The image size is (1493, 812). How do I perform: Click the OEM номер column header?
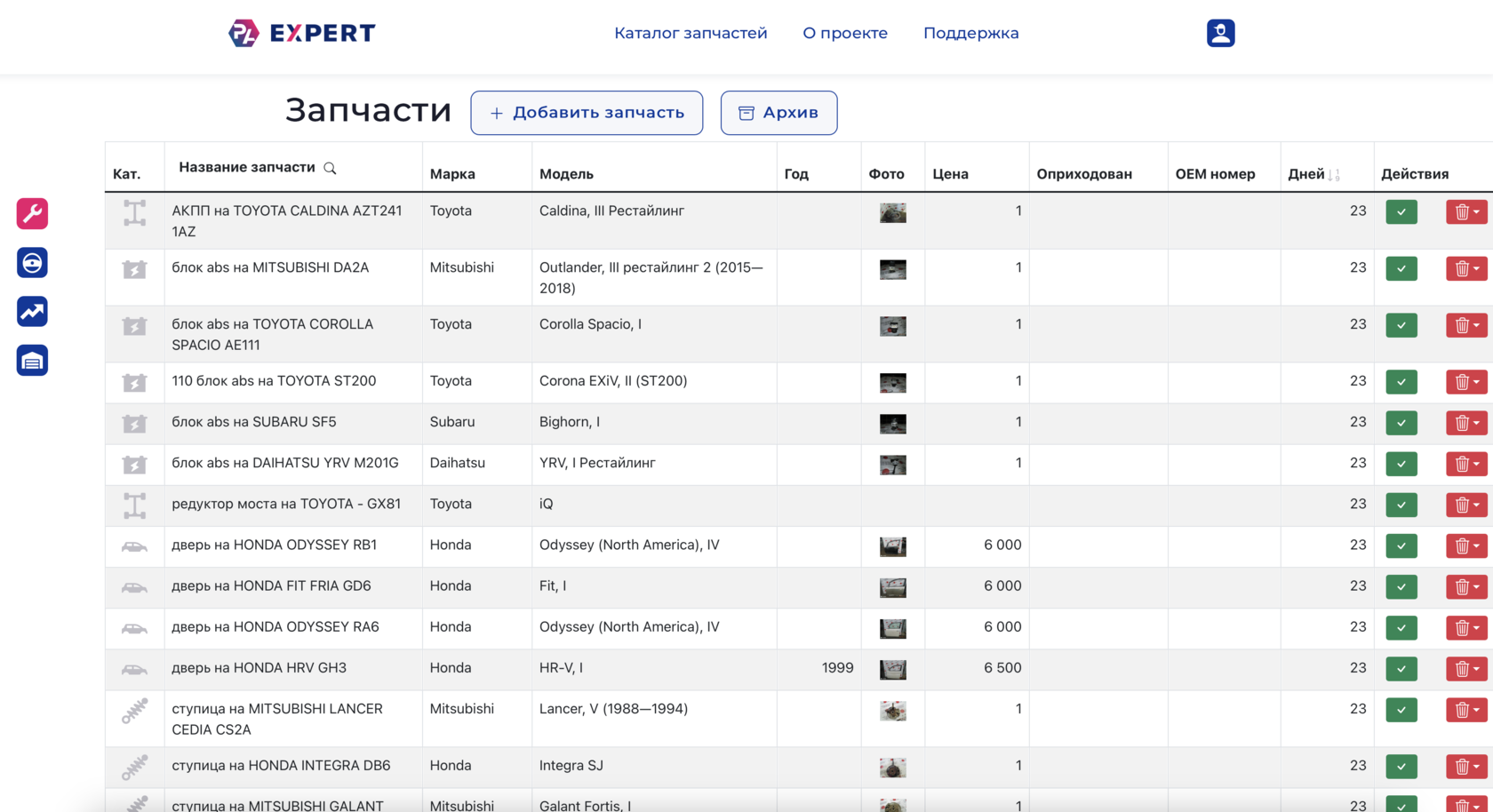(x=1215, y=174)
